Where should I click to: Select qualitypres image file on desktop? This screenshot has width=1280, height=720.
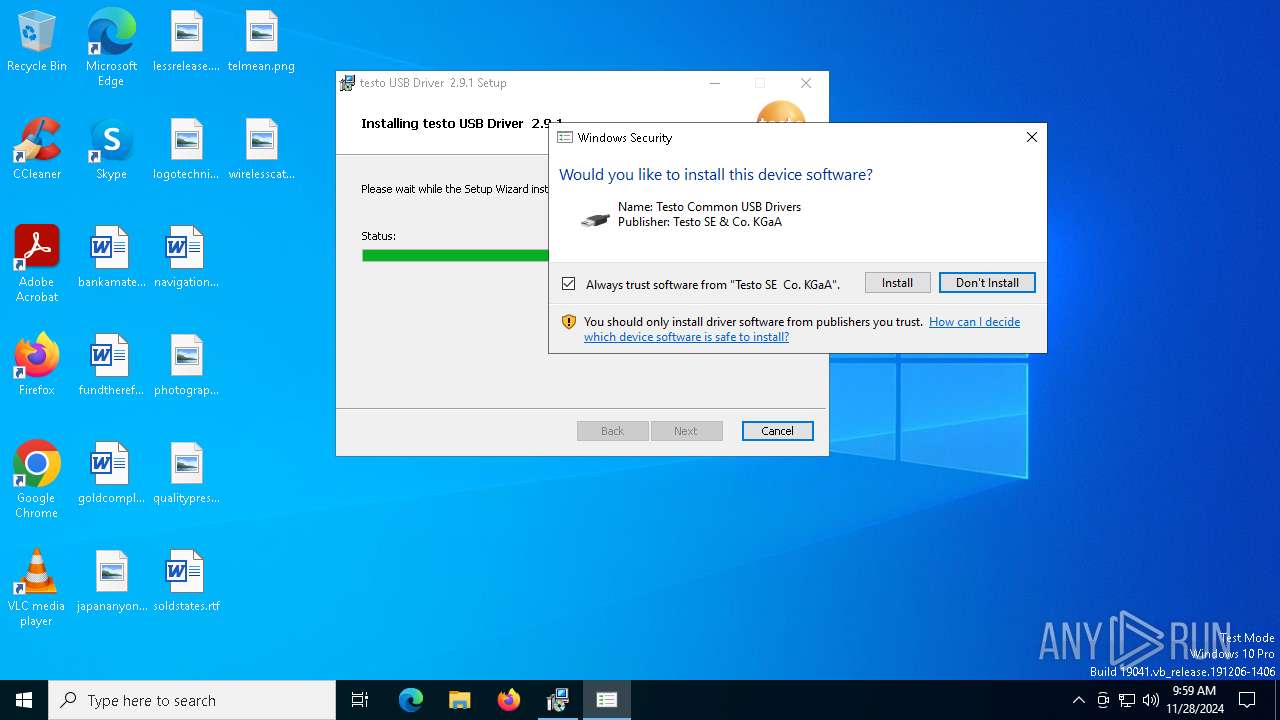tap(186, 474)
